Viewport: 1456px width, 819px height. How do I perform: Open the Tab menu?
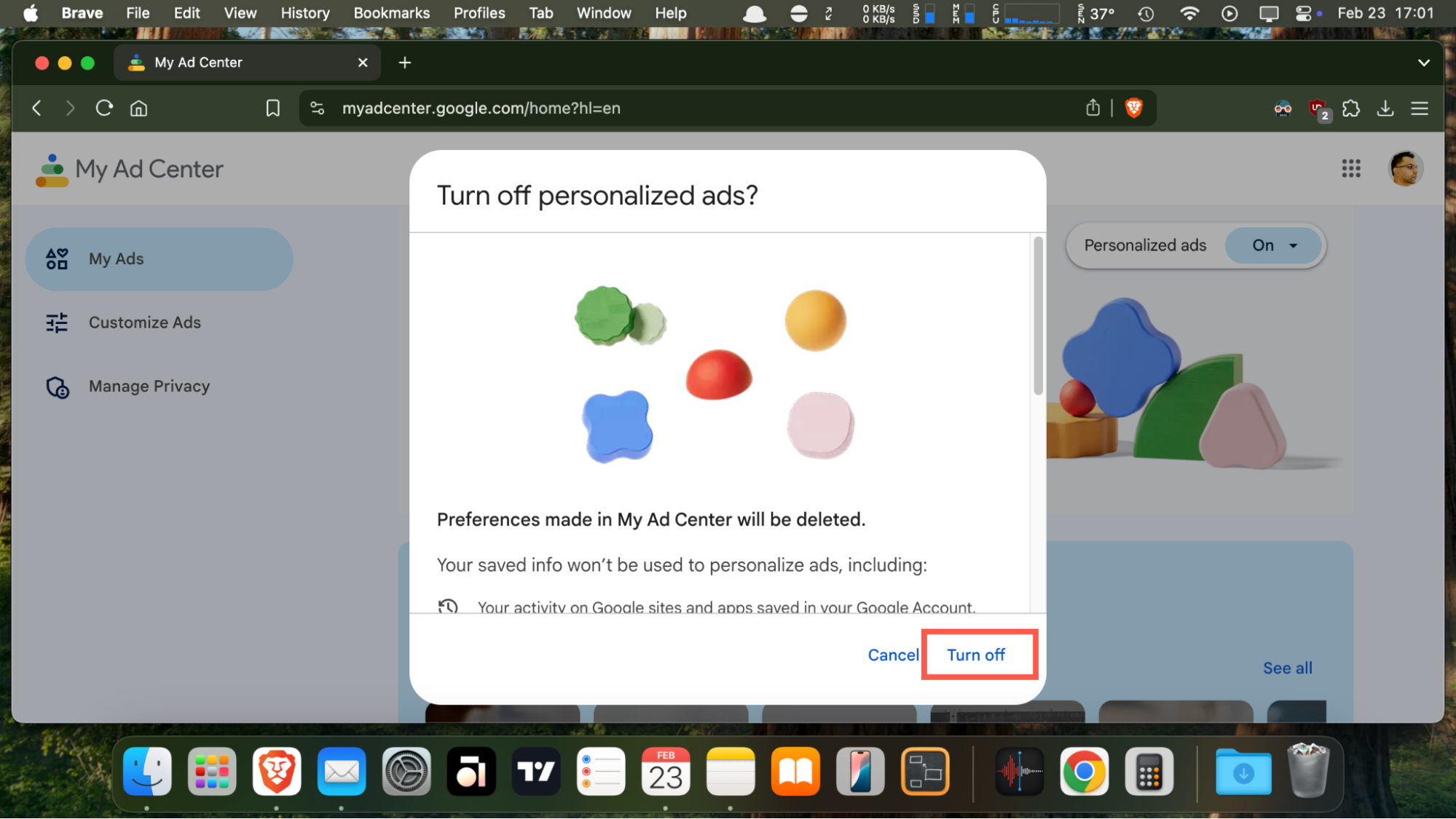pos(541,13)
